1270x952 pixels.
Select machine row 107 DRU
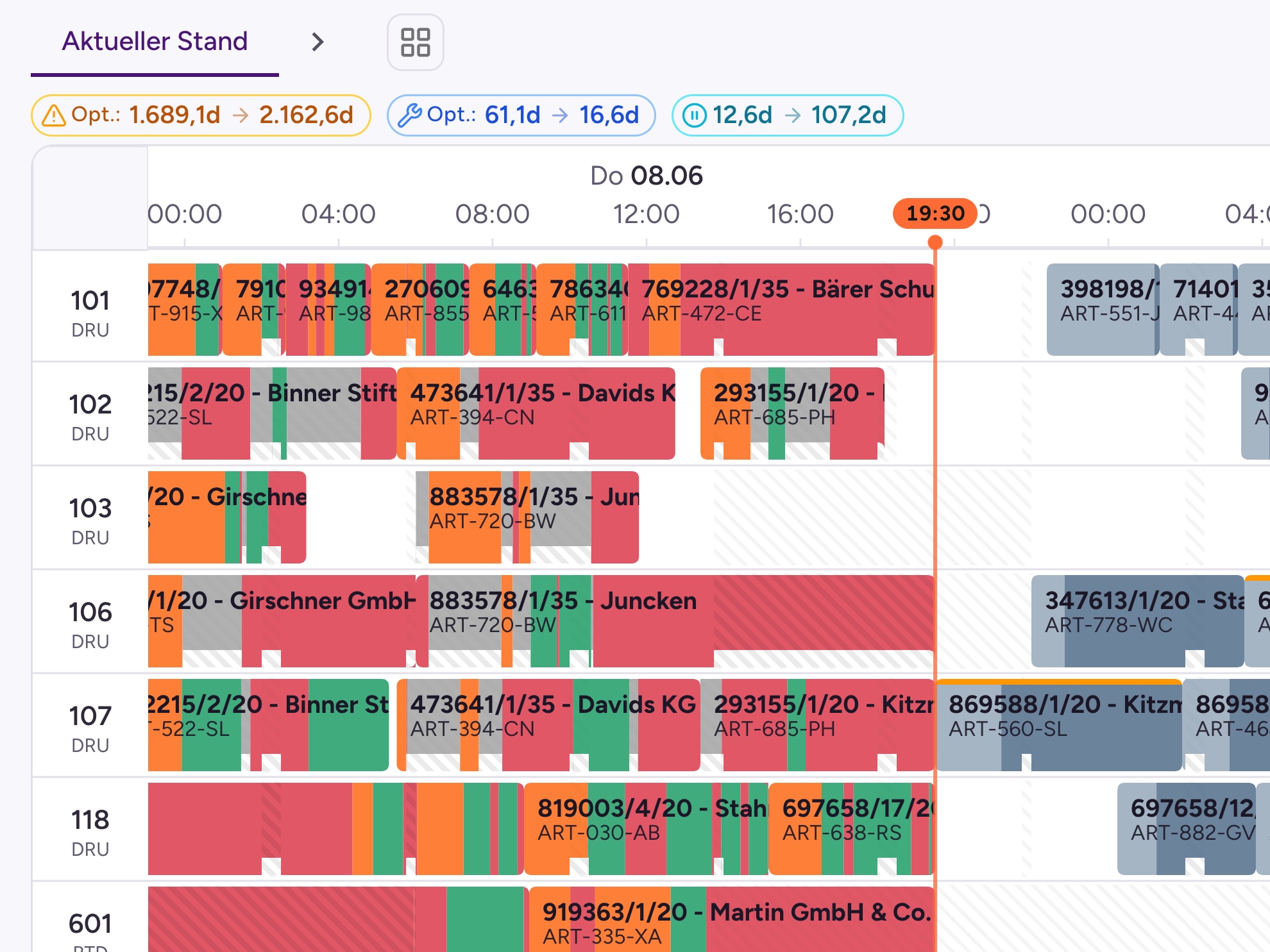click(x=90, y=728)
